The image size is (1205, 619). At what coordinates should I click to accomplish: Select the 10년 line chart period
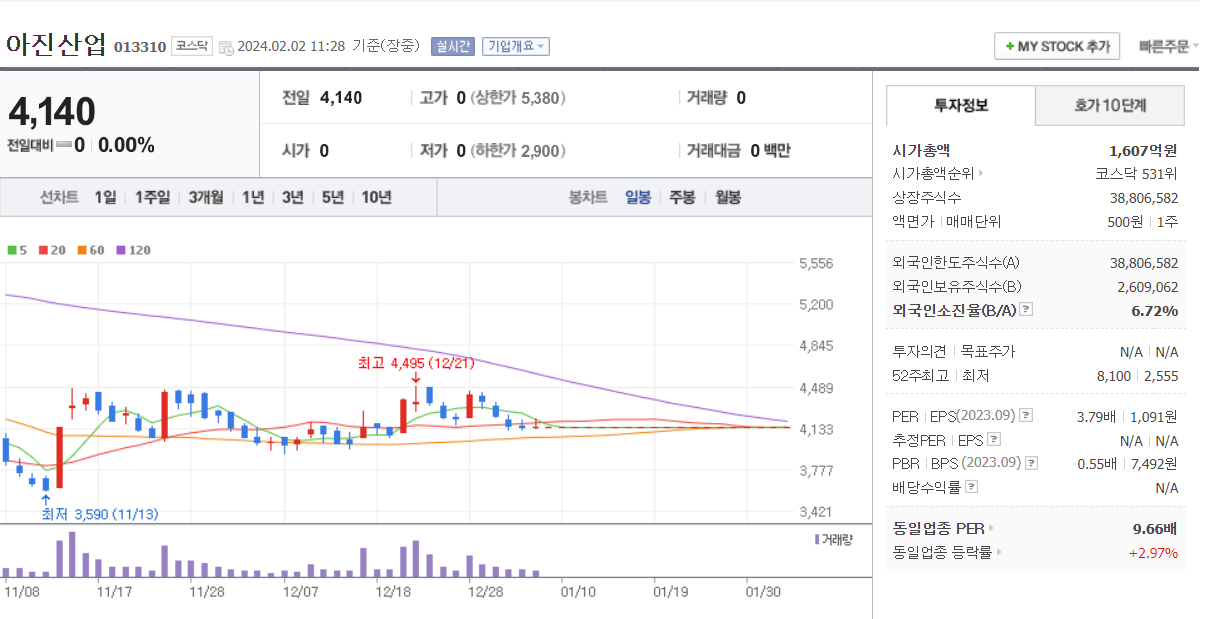pos(376,197)
